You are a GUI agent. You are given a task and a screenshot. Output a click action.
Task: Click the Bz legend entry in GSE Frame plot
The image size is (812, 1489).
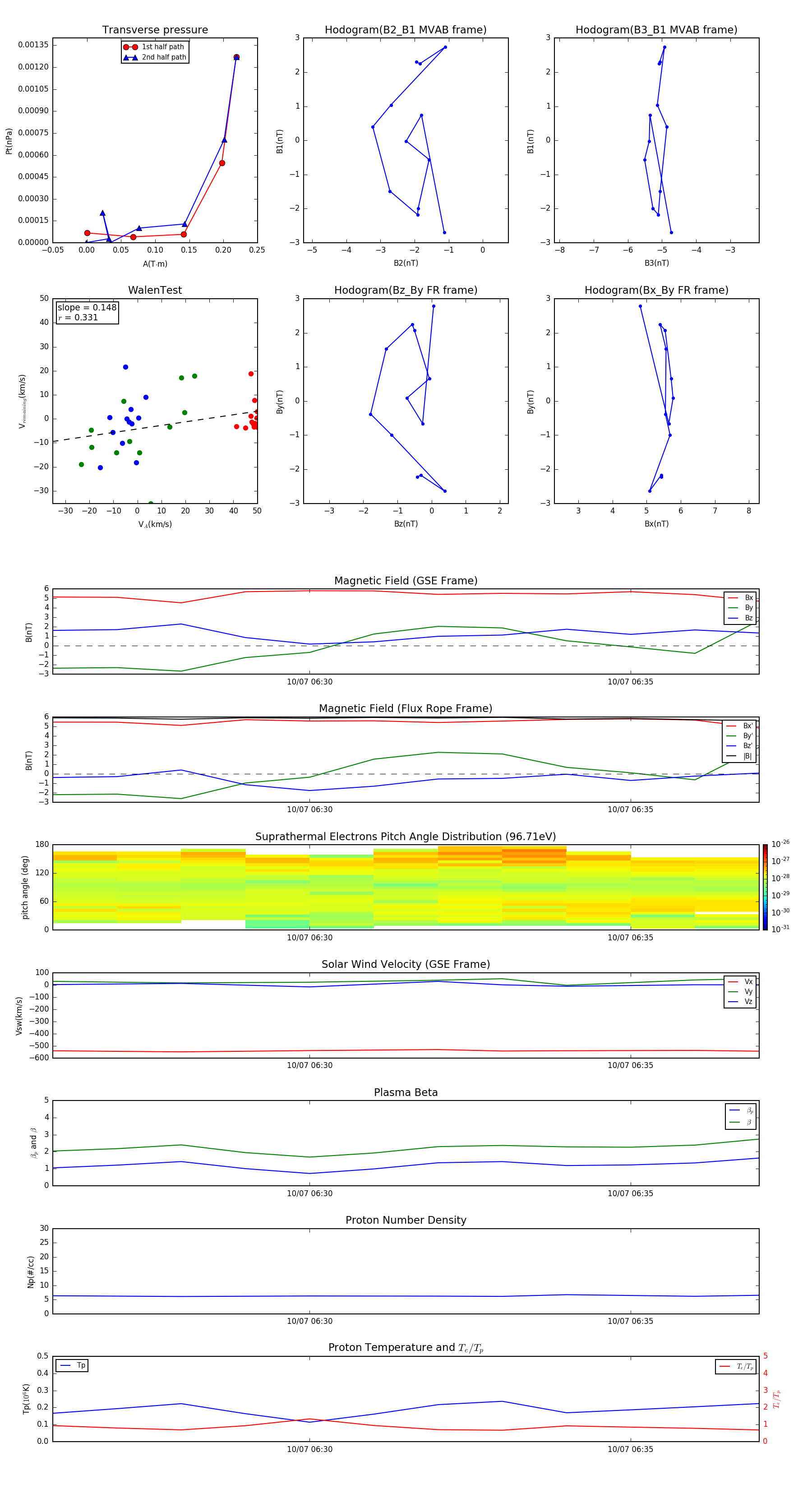tap(740, 618)
